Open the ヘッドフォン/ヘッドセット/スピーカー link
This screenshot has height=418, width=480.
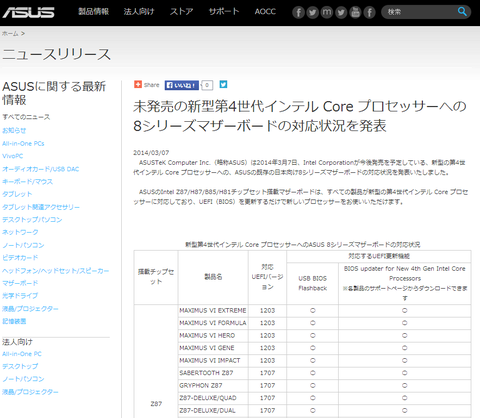[x=56, y=271]
